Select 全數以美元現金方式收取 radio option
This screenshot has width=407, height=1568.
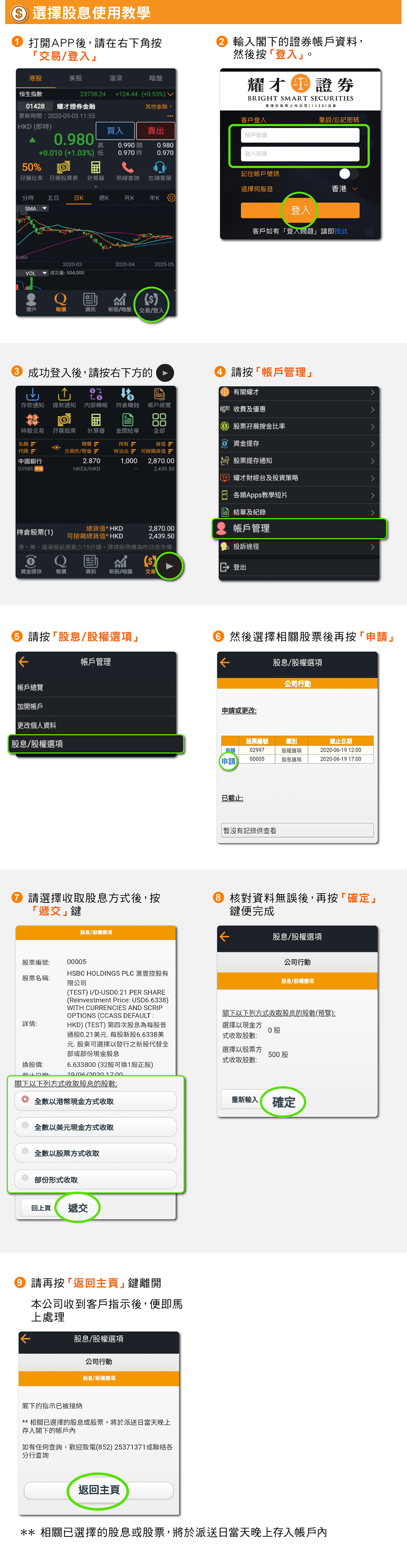click(x=95, y=1127)
